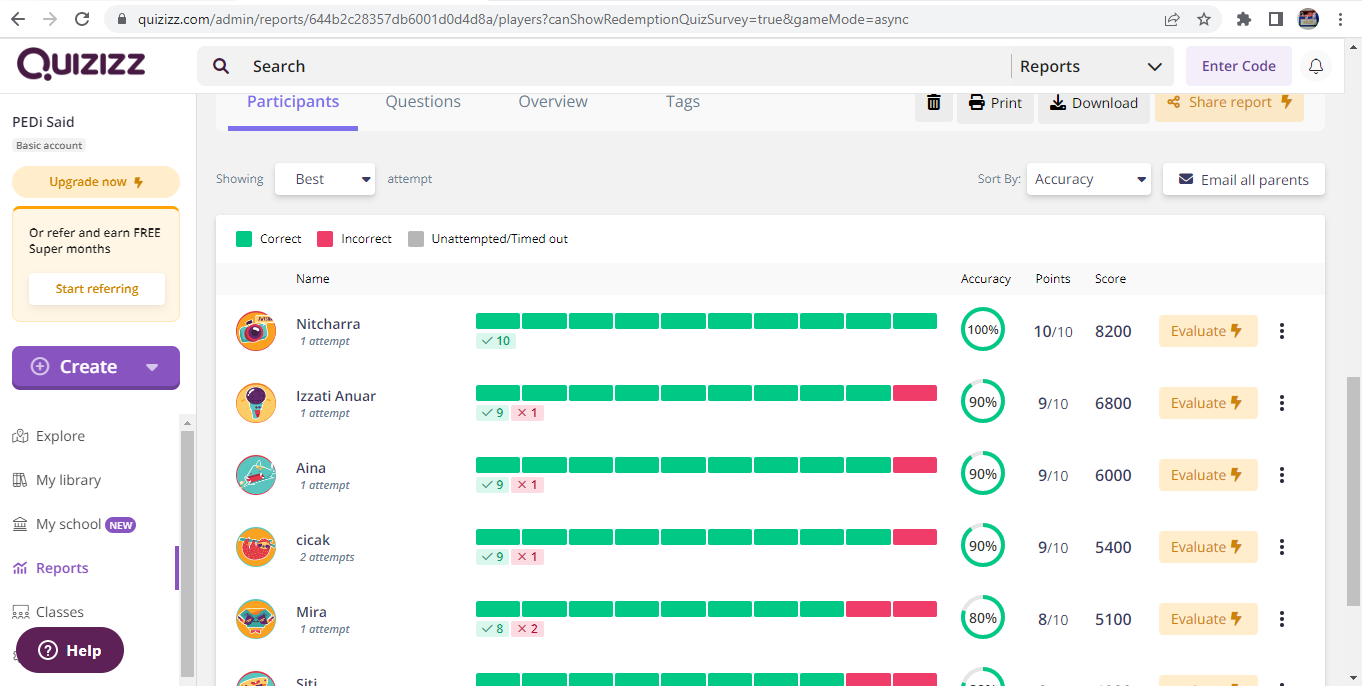This screenshot has width=1362, height=686.
Task: Switch to the Overview tab
Action: point(553,101)
